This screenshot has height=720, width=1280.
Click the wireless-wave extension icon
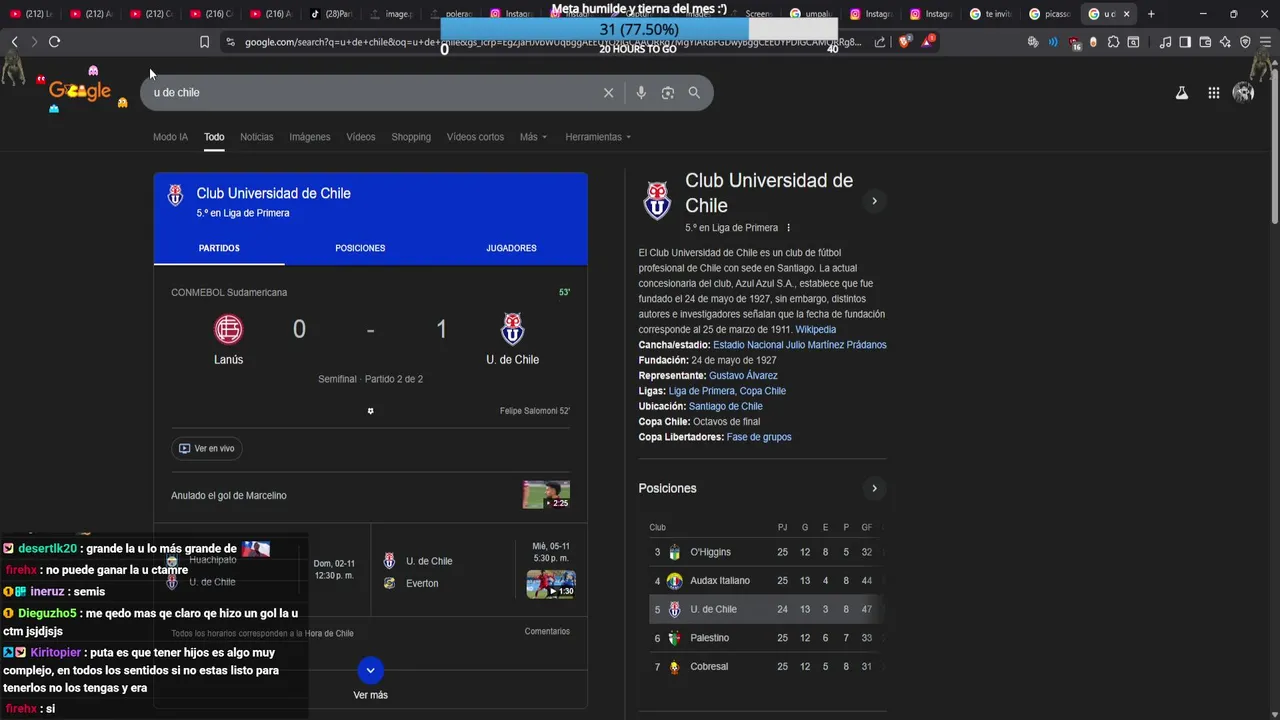point(1053,42)
